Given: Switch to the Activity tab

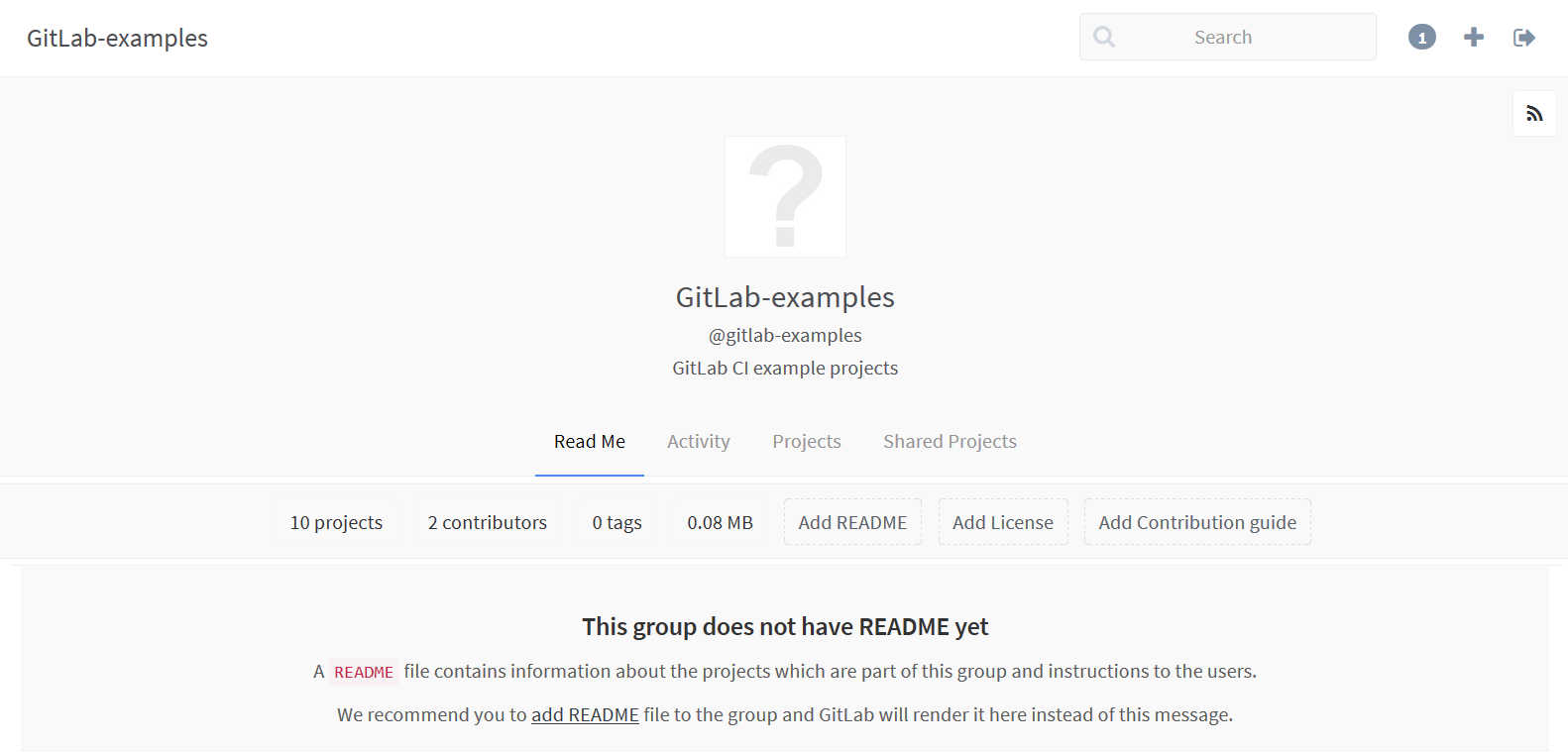Looking at the screenshot, I should click(x=698, y=442).
